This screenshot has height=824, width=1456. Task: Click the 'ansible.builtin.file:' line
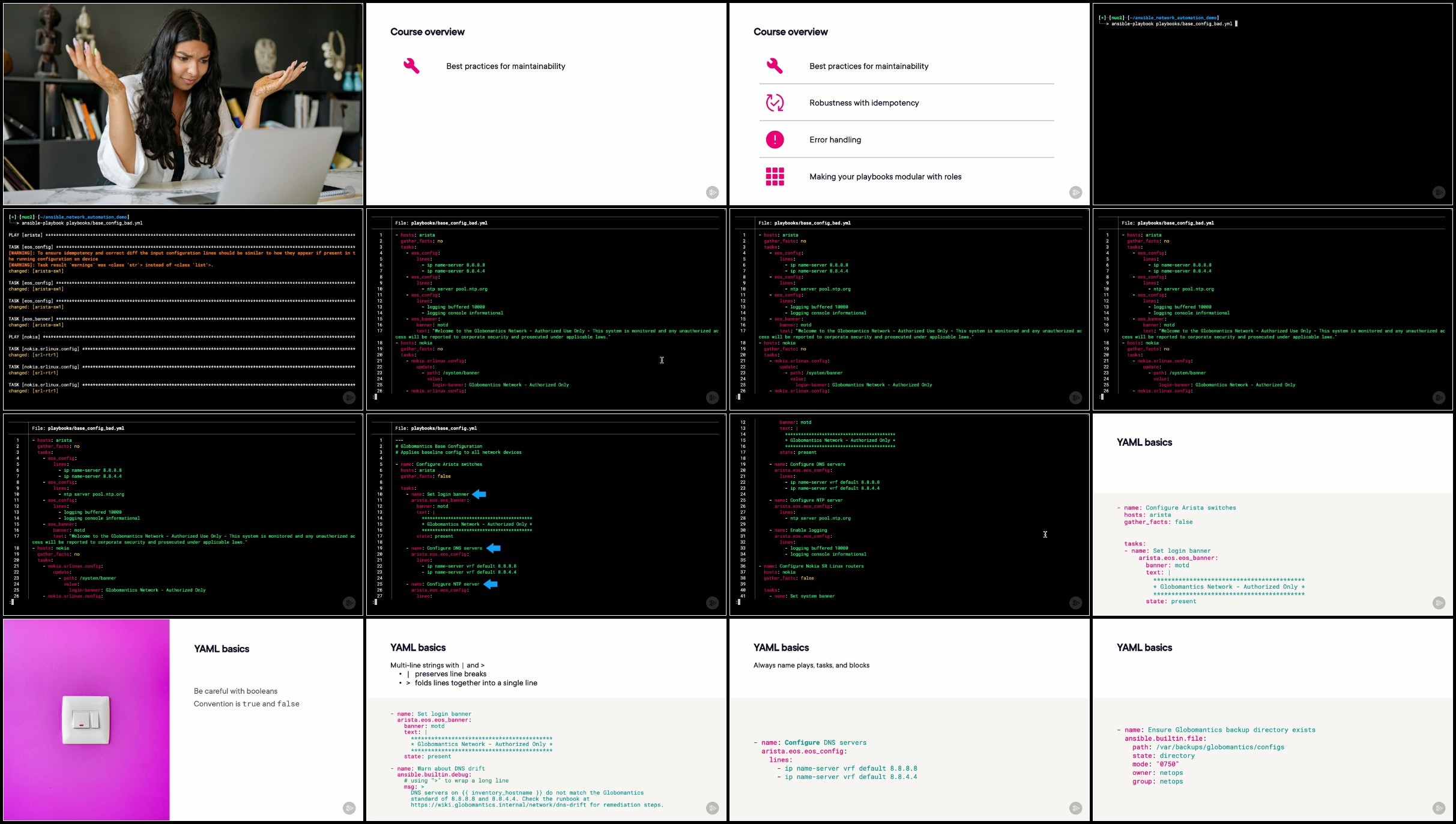pyautogui.click(x=1165, y=739)
